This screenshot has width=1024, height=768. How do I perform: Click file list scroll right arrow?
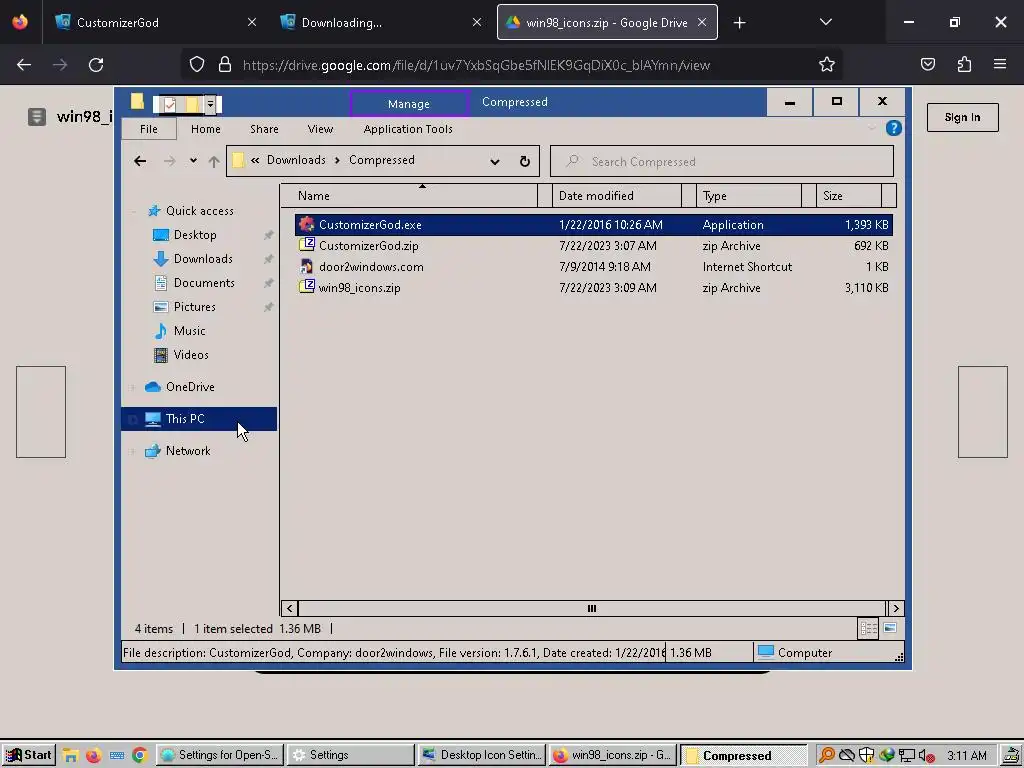pyautogui.click(x=896, y=609)
